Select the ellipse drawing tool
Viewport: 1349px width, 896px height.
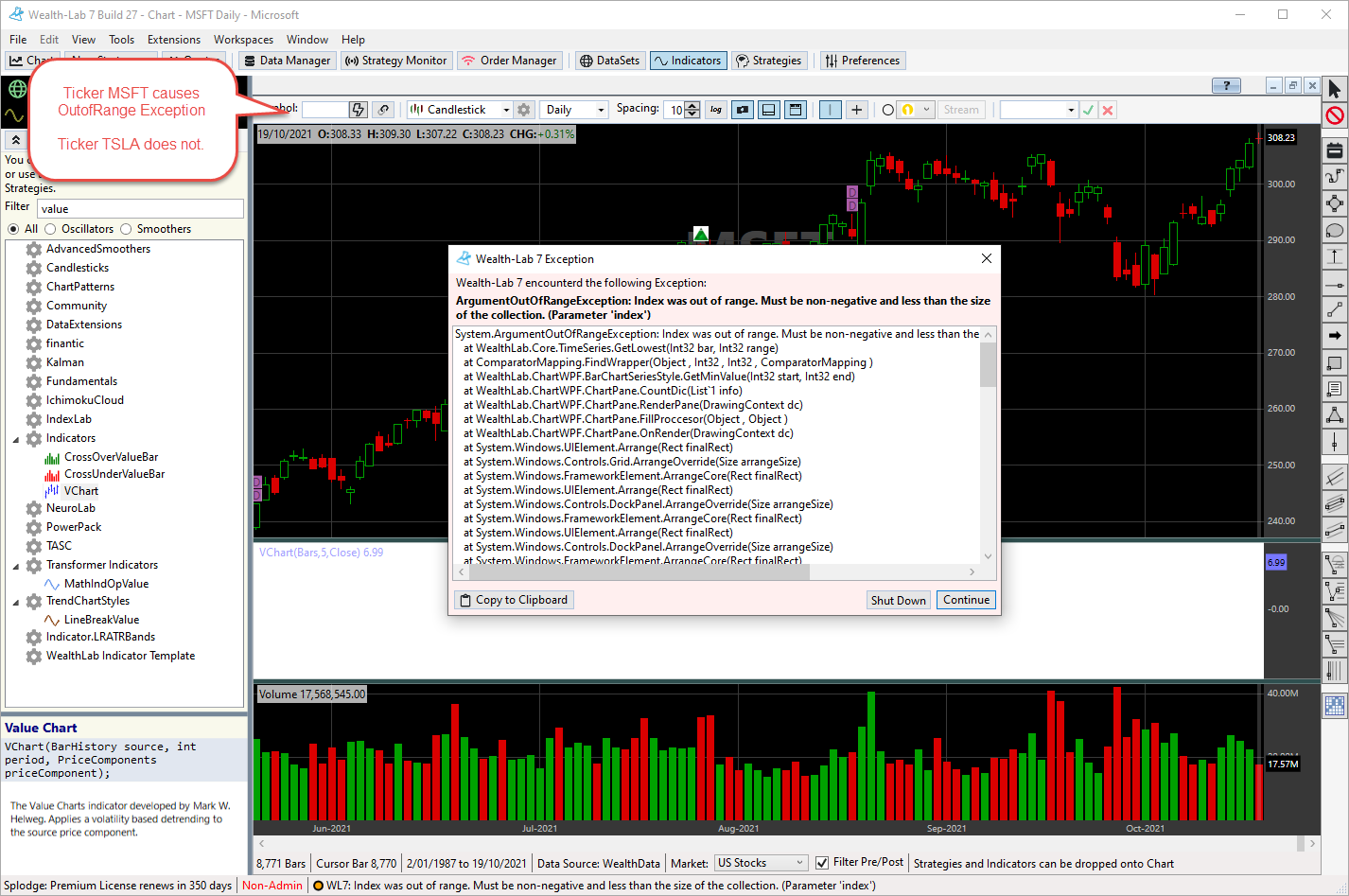1335,230
